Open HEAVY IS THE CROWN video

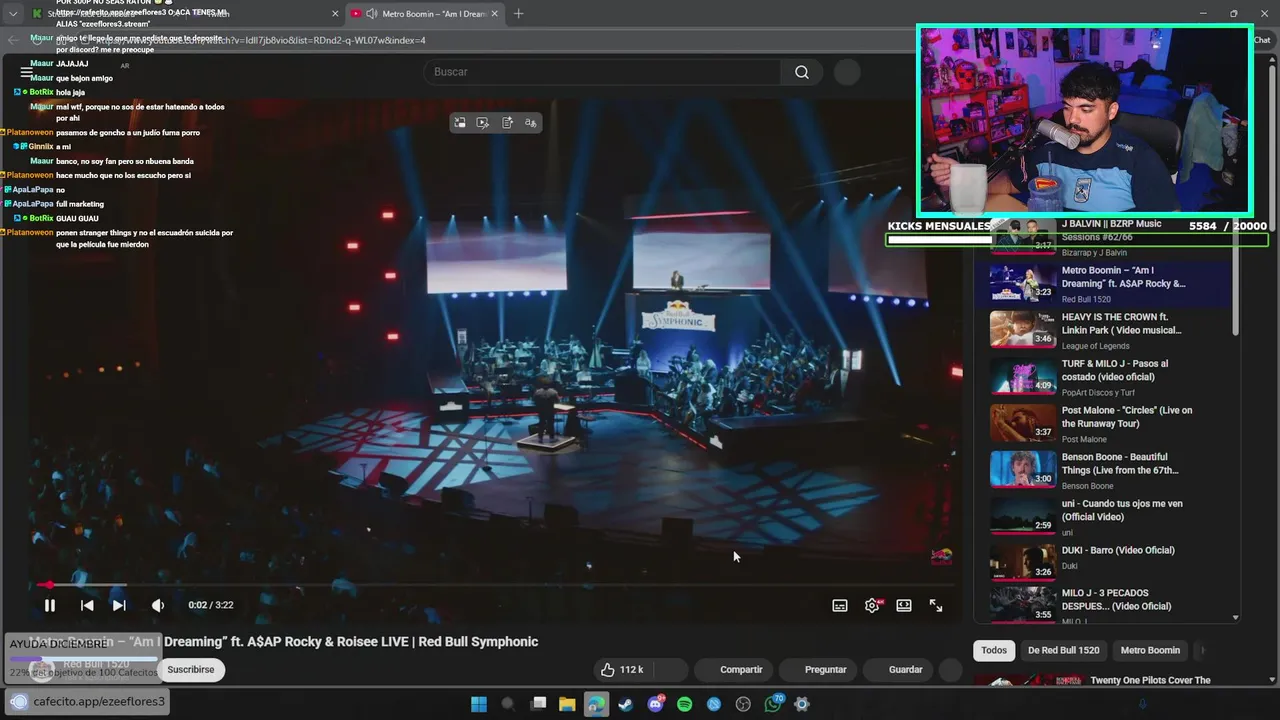pos(1104,330)
